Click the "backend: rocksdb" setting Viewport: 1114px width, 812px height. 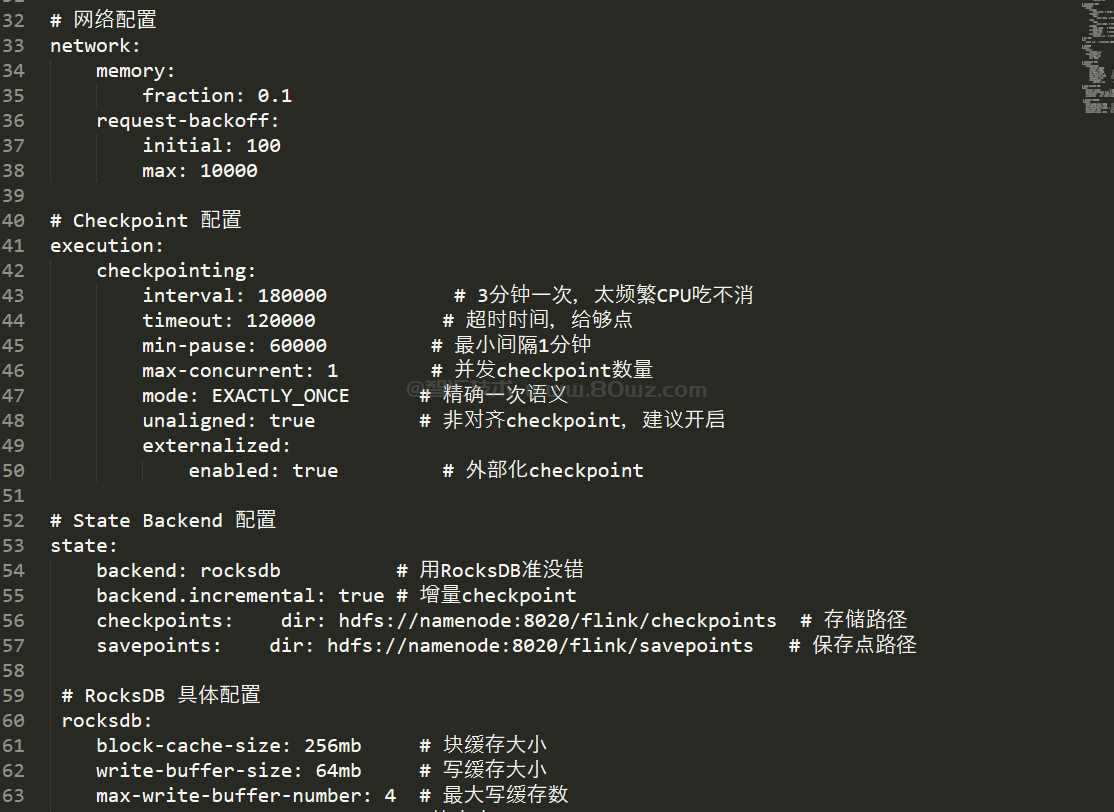point(188,571)
